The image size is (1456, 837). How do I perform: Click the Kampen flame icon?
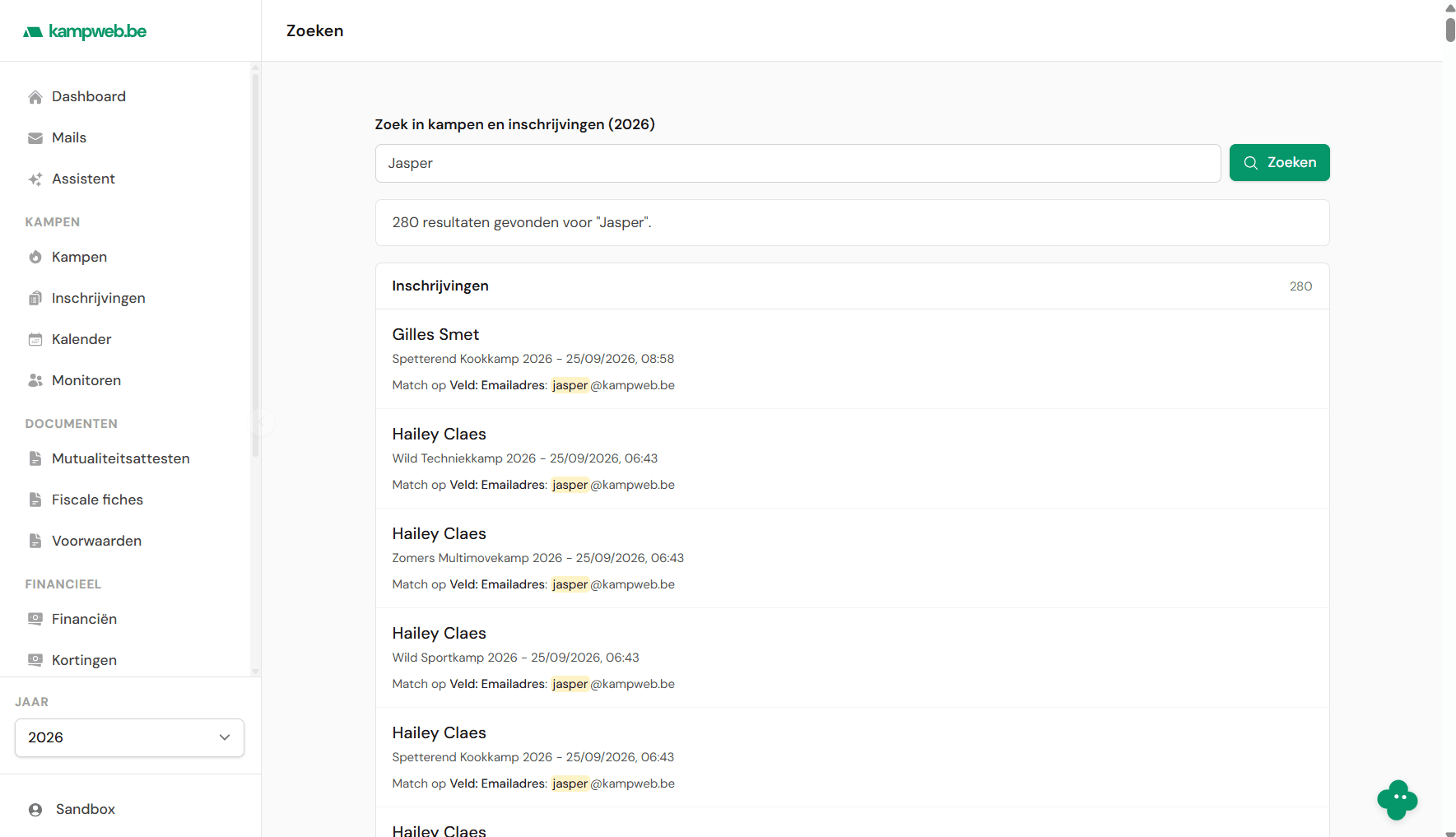[x=35, y=258]
